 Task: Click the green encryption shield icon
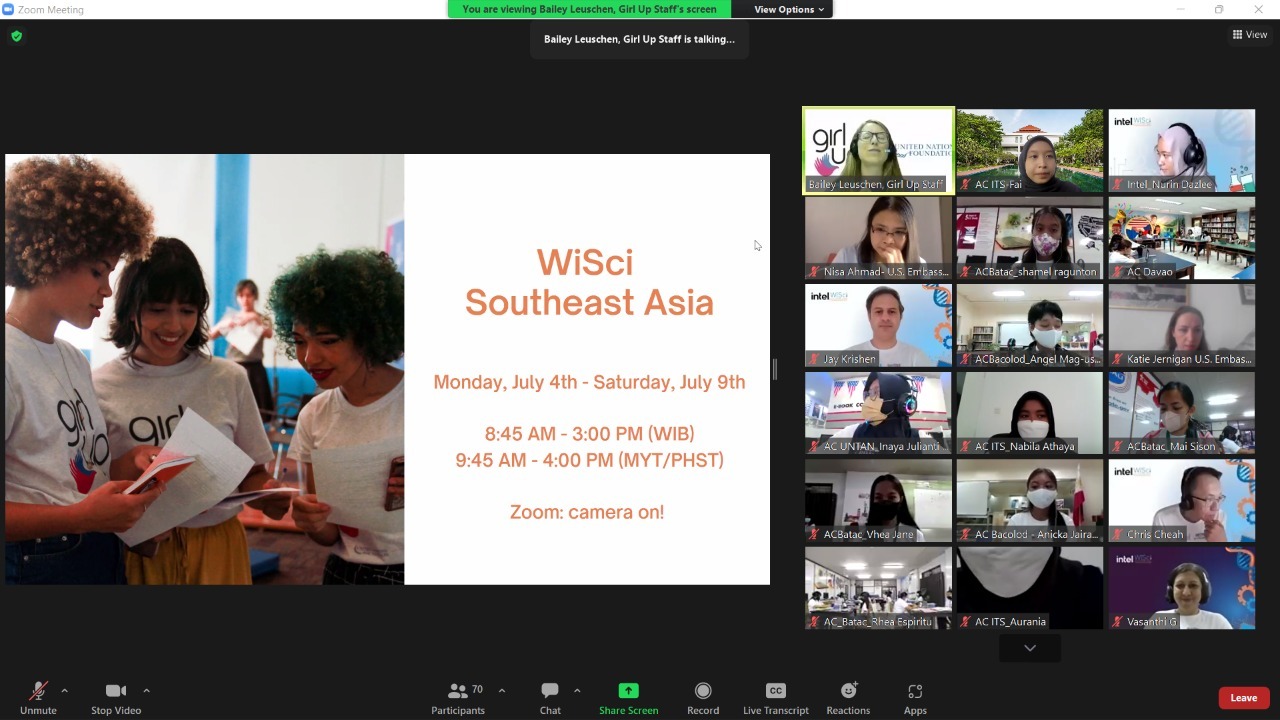click(x=16, y=36)
